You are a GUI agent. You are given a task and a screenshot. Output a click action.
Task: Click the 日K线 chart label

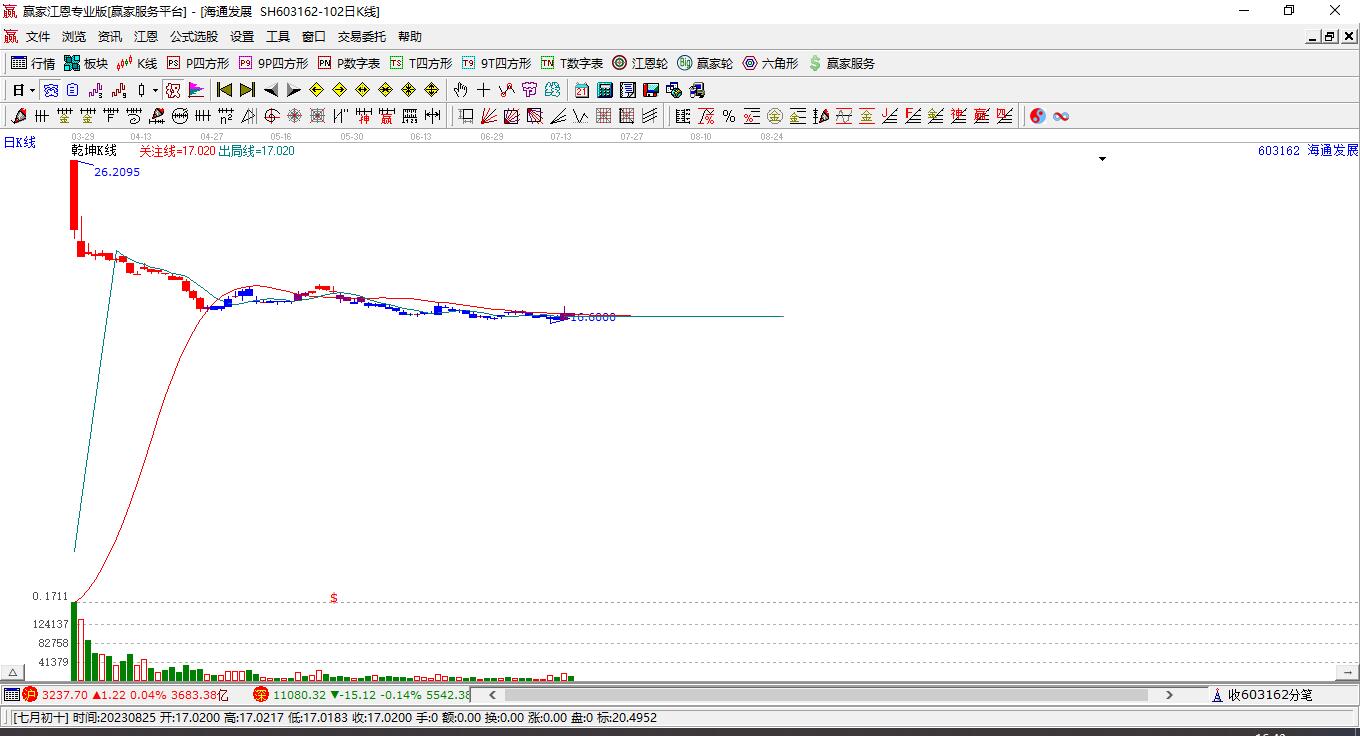coord(19,143)
